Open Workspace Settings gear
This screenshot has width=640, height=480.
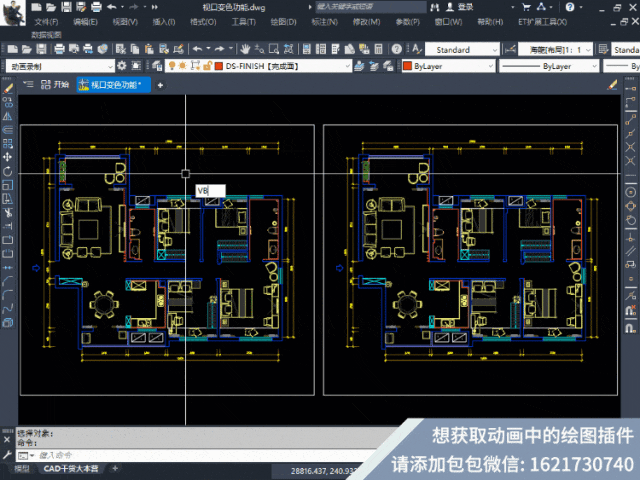point(122,66)
